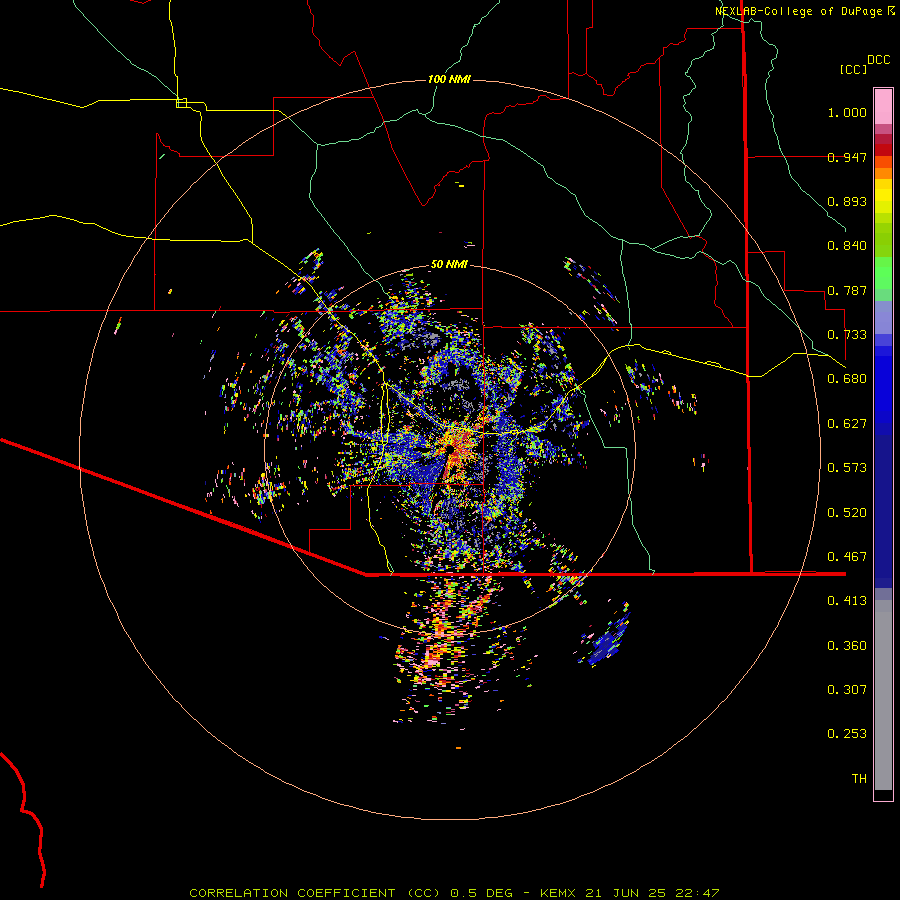900x900 pixels.
Task: Click the 0.947 color scale label
Action: tap(847, 157)
